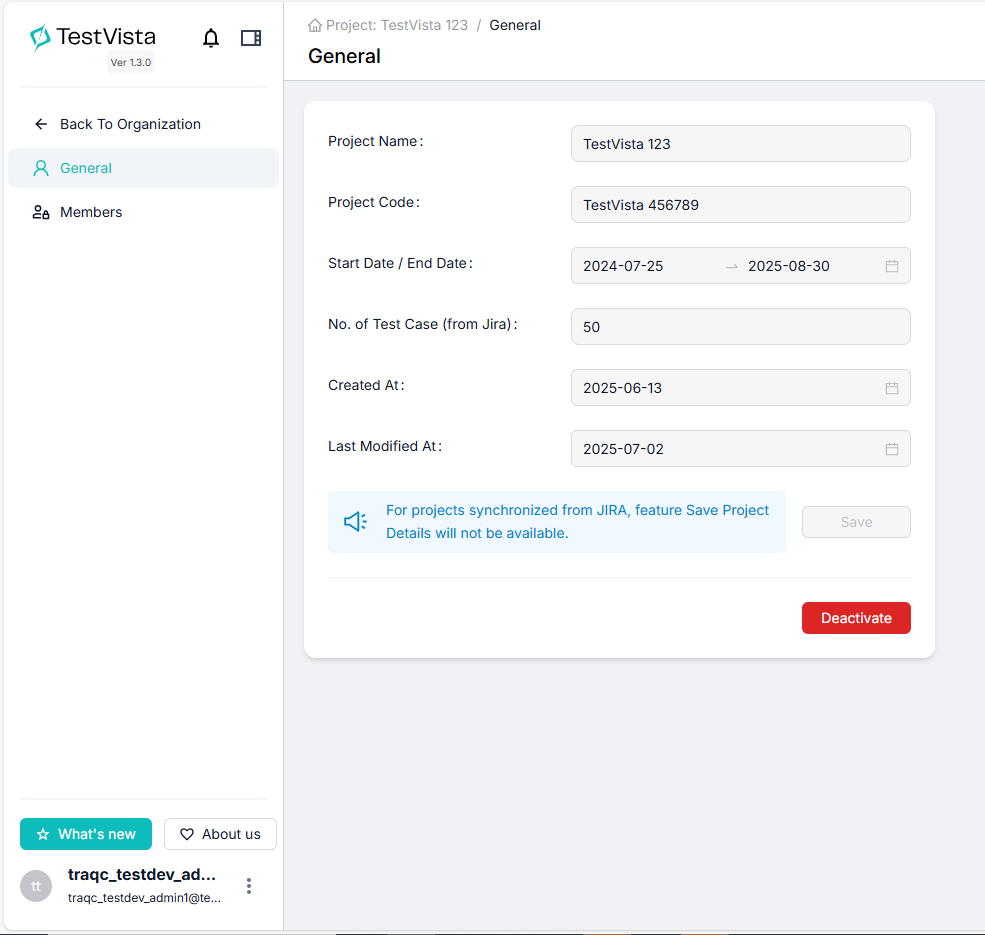
Task: Click the Save button
Action: click(856, 522)
